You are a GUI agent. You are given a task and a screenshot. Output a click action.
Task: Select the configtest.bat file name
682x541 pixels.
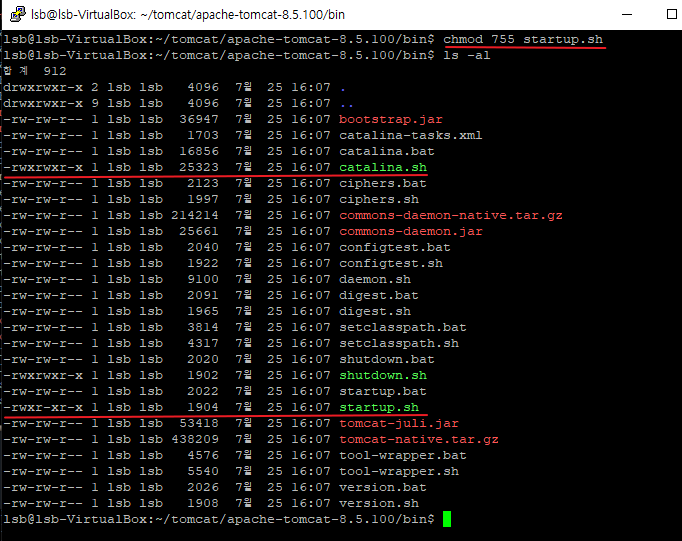click(394, 247)
